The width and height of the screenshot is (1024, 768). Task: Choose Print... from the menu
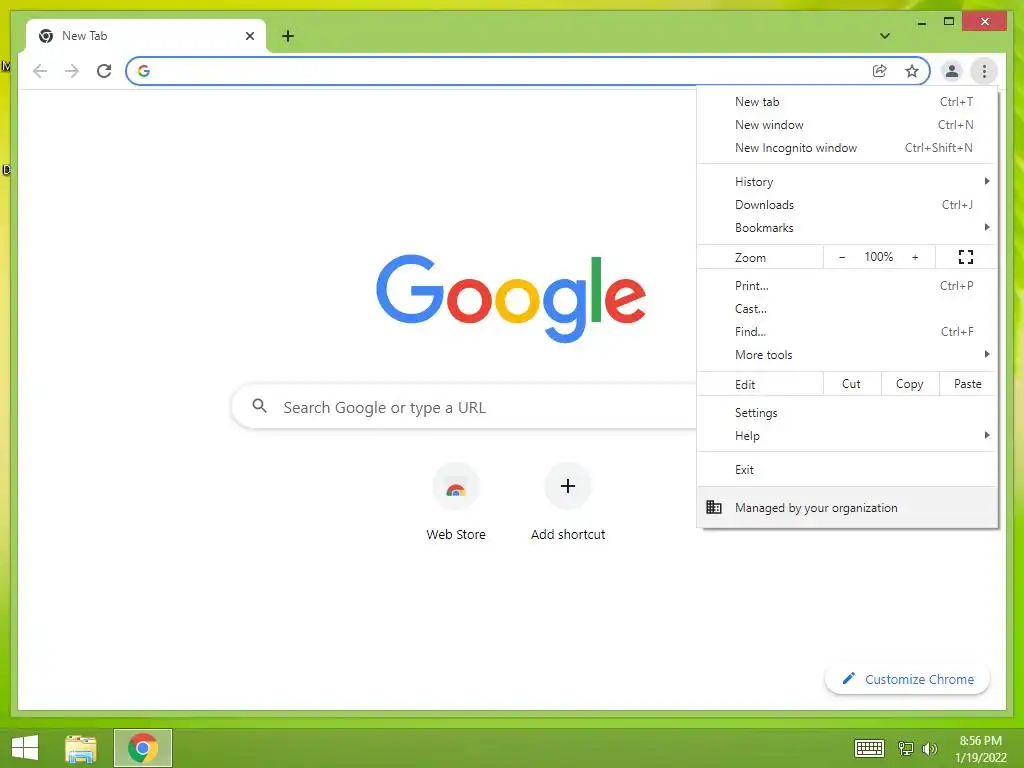846,285
